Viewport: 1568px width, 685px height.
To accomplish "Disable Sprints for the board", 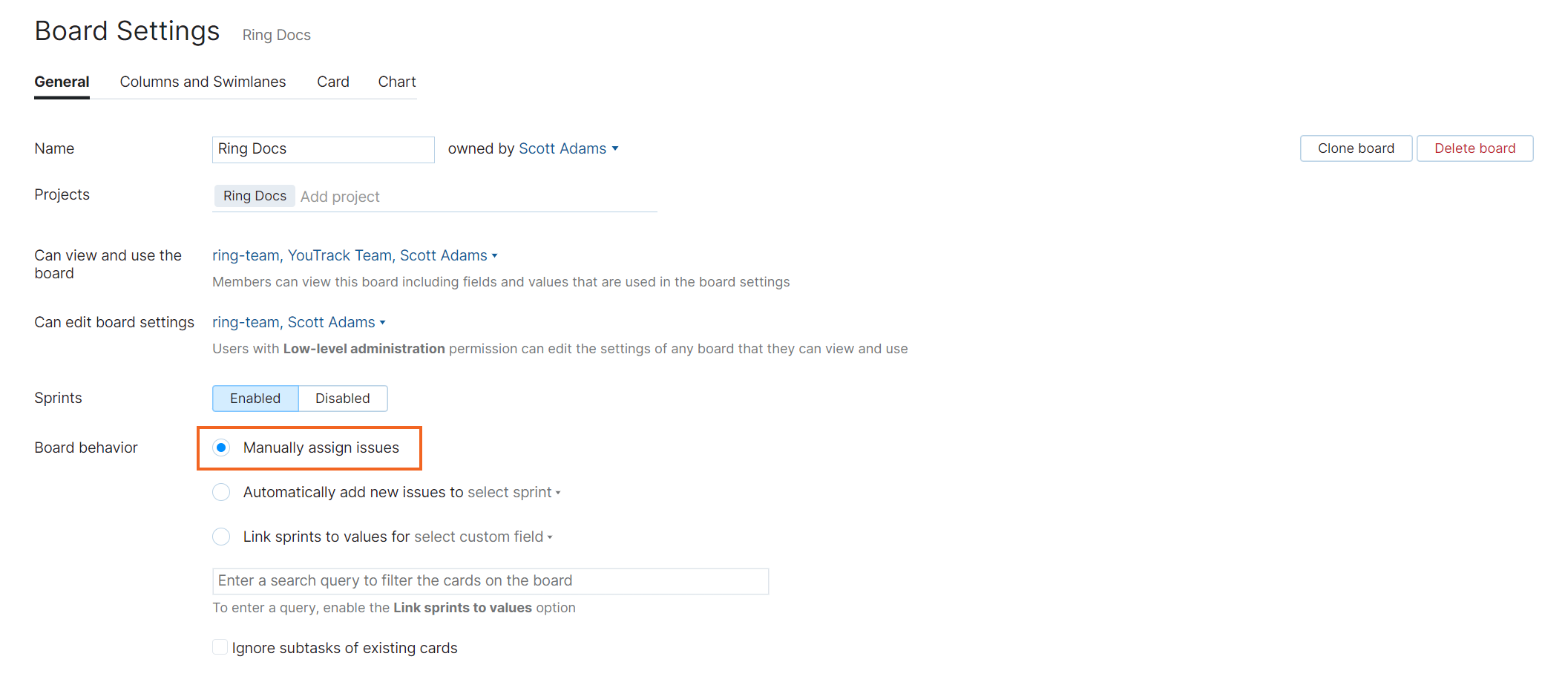I will (x=342, y=399).
